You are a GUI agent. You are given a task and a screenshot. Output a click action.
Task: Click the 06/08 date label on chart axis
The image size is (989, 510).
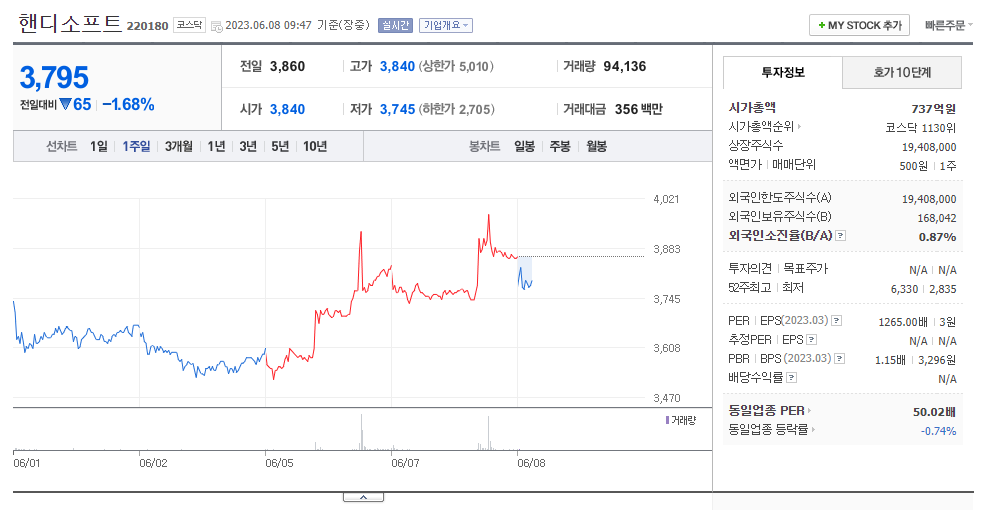pos(531,463)
